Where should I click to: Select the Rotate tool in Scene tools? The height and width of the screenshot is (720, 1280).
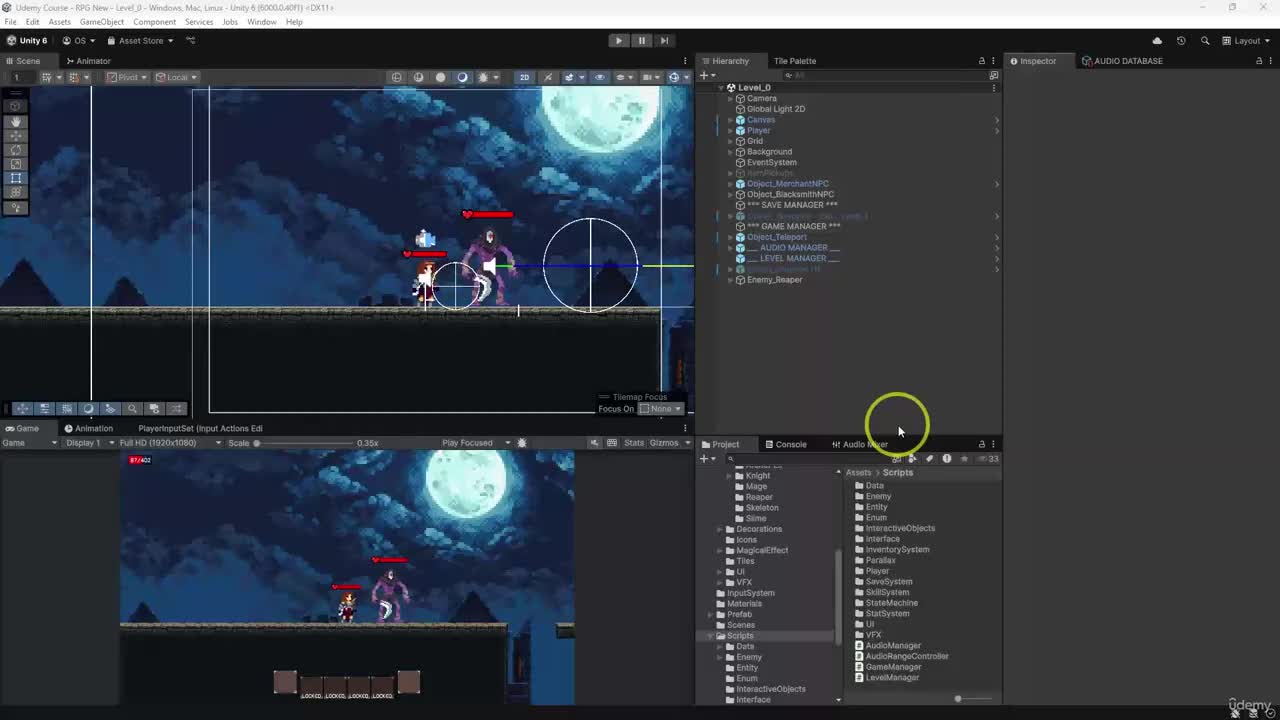(x=15, y=149)
